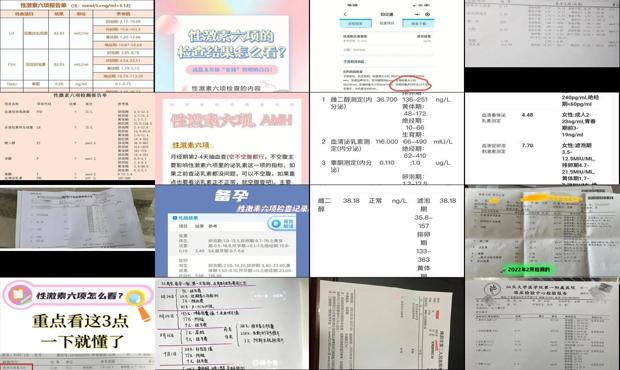
Task: Open the pink 检查结果怎么看? poster thumbnail
Action: (232, 46)
